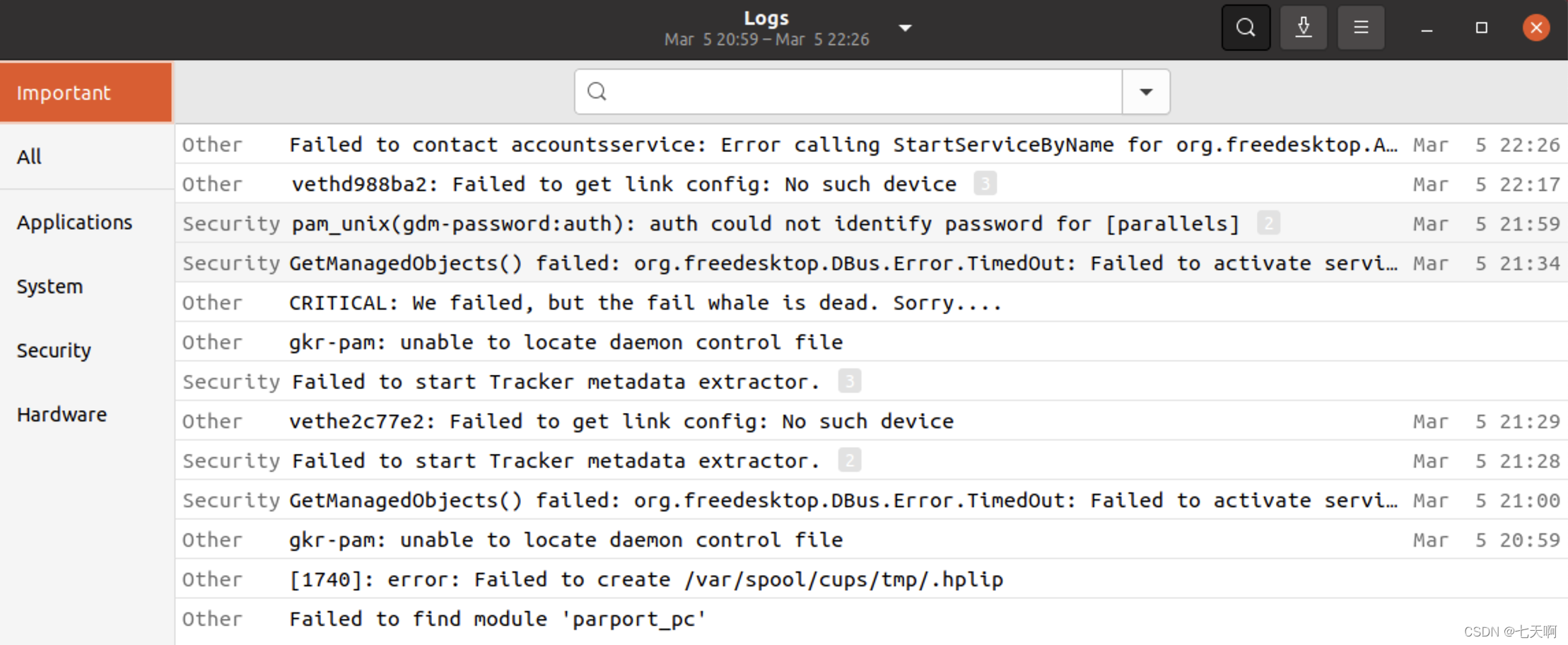Switch to System logs

(x=49, y=286)
